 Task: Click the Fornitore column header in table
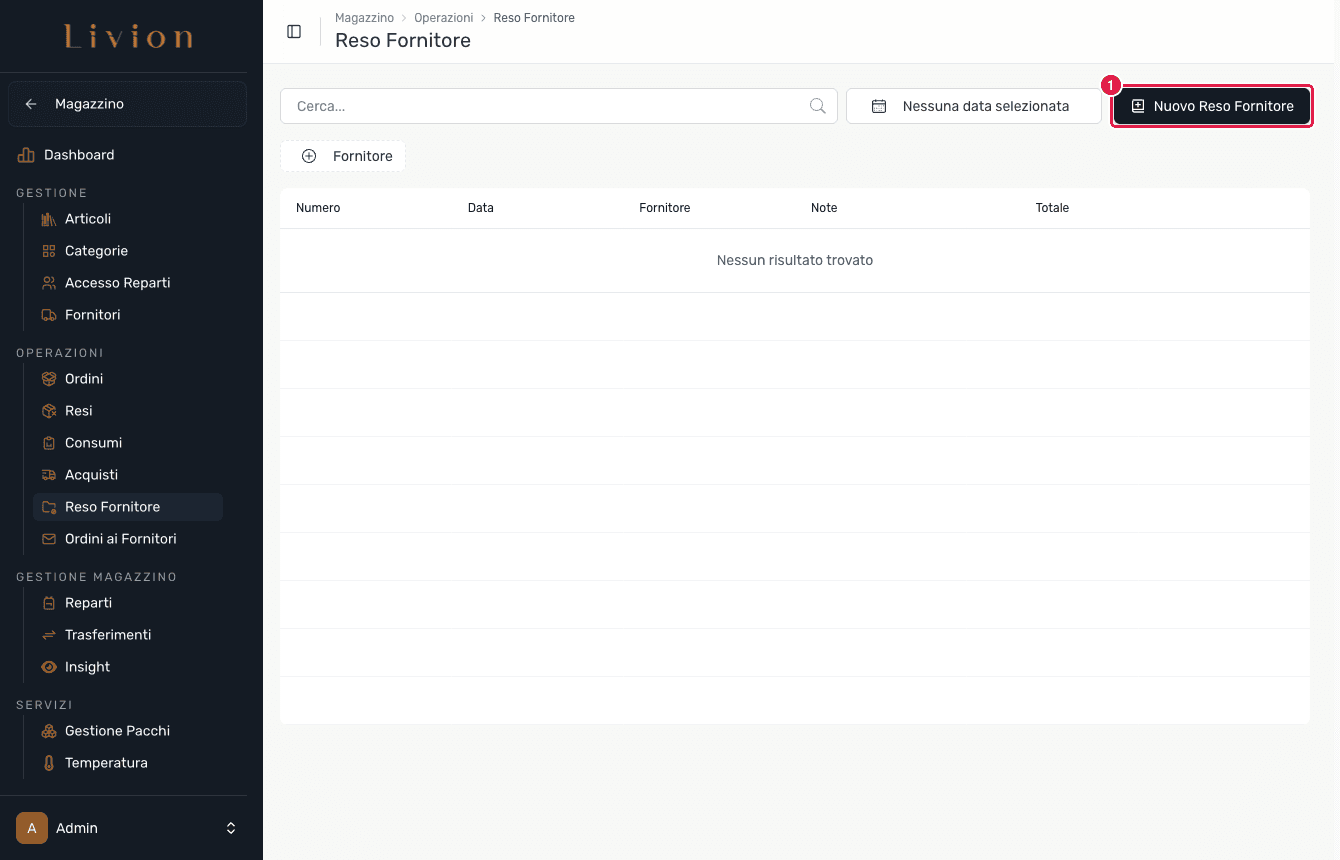665,208
